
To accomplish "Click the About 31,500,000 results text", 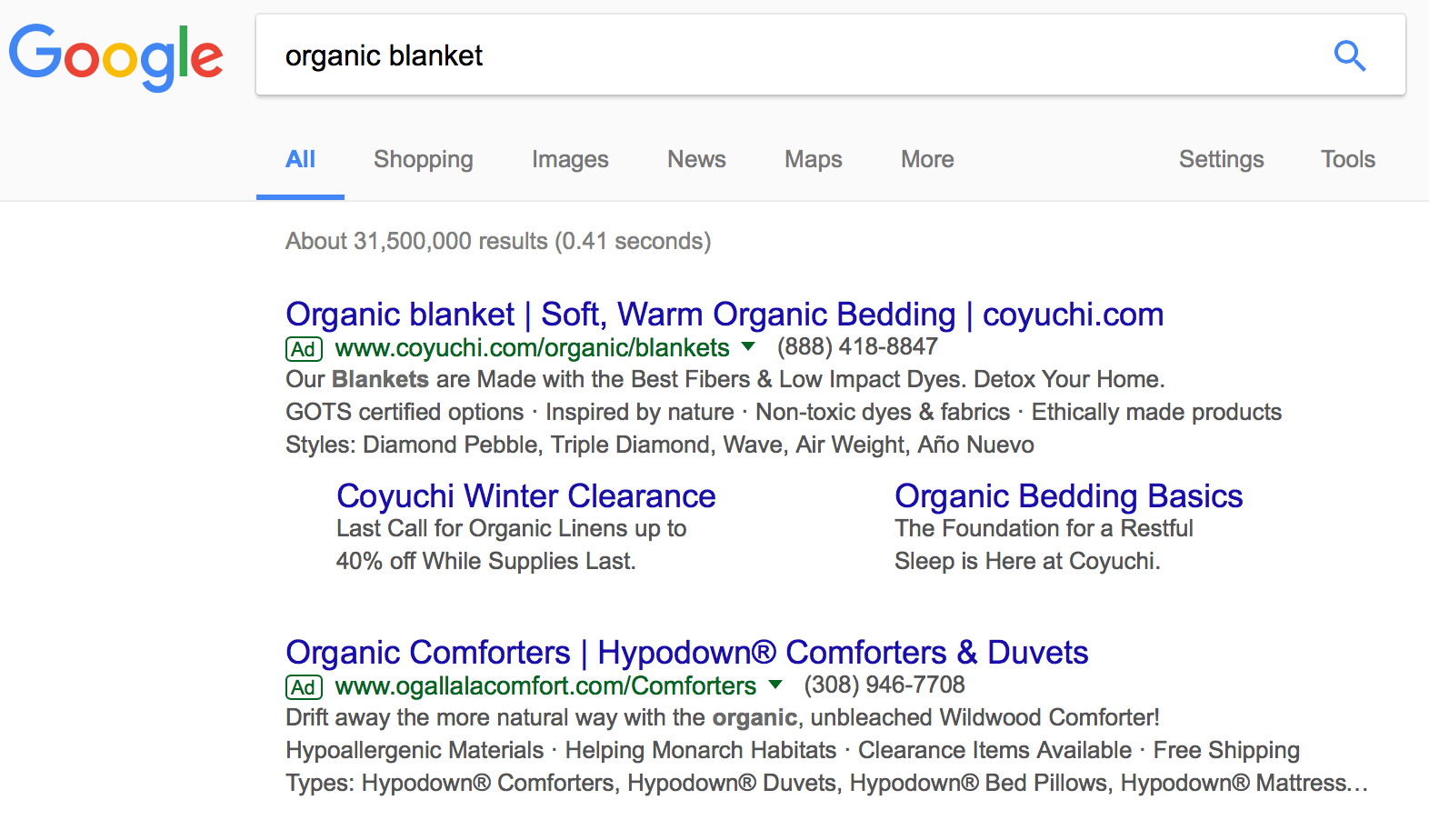I will click(498, 241).
